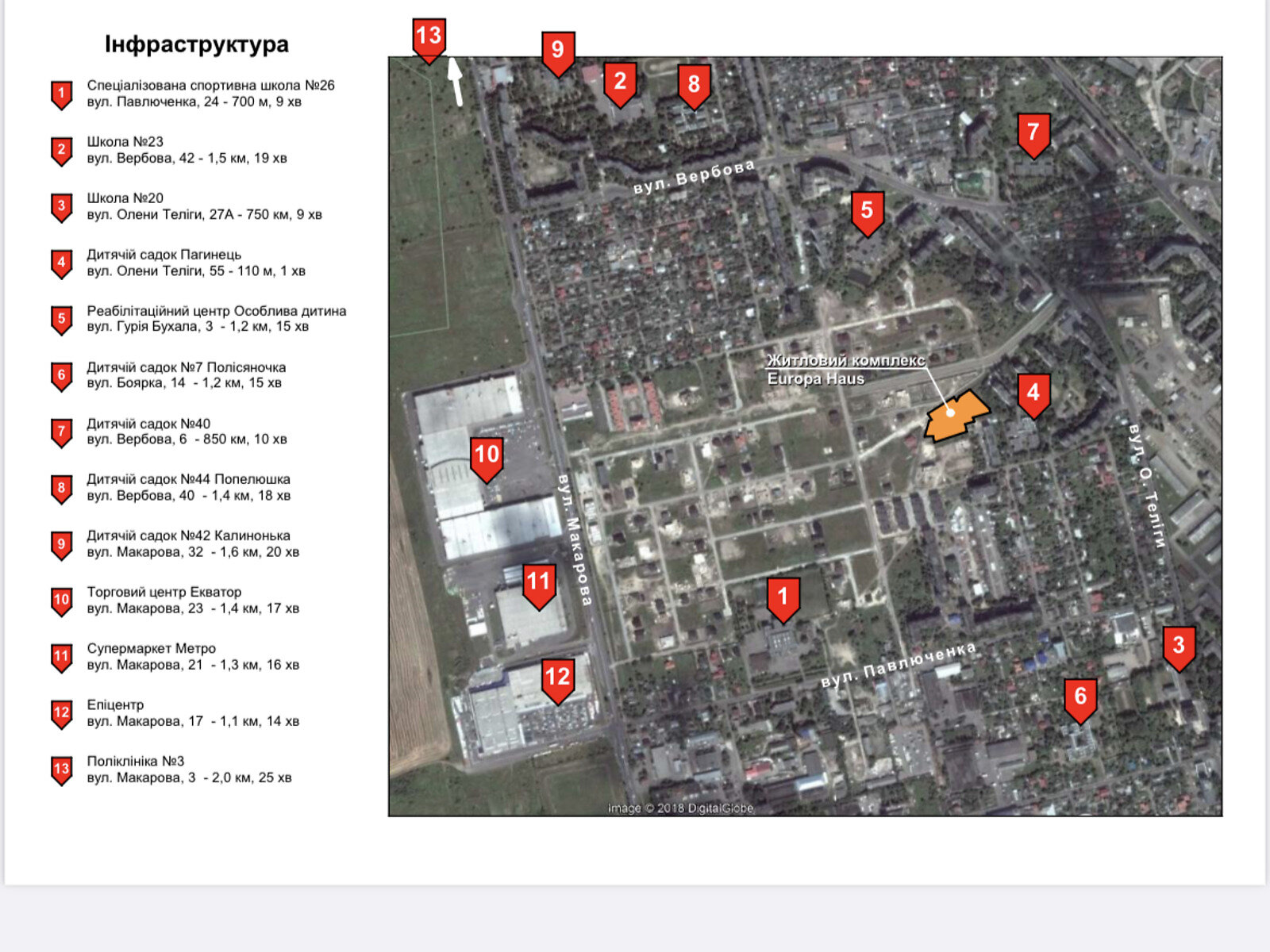
Task: Click map marker 7 in the upper right
Action: point(1033,136)
